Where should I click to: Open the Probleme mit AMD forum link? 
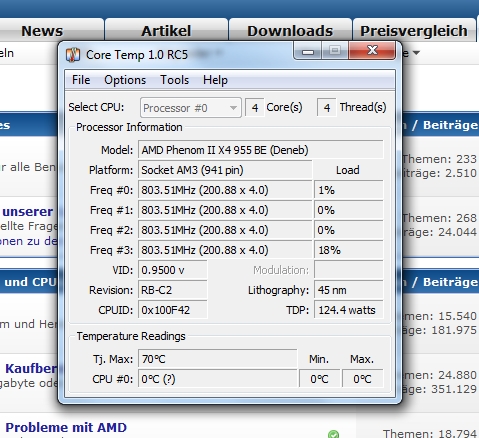point(66,427)
